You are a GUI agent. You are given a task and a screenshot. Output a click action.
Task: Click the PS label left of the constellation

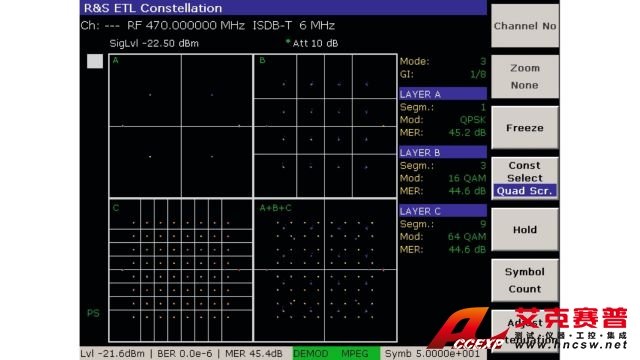(x=93, y=313)
